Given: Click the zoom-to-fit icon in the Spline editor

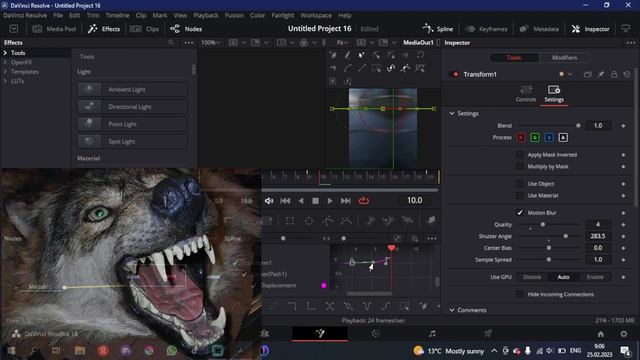Looking at the screenshot, I should pyautogui.click(x=397, y=238).
